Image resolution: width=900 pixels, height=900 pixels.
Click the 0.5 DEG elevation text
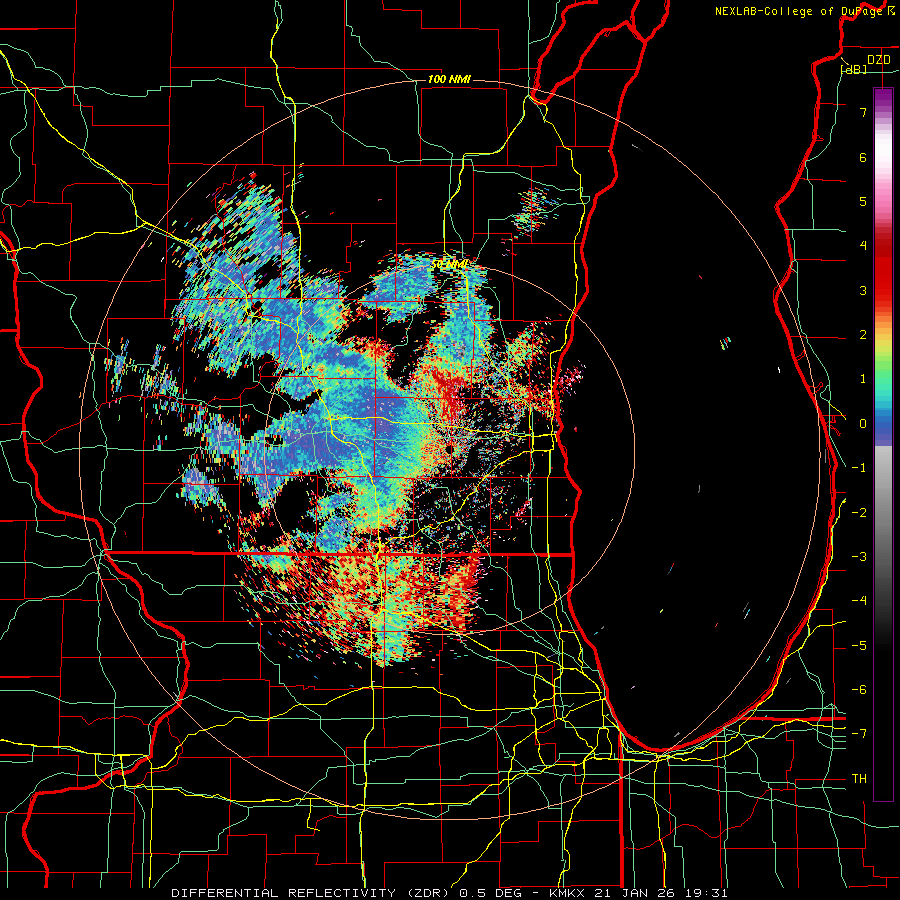(x=490, y=893)
